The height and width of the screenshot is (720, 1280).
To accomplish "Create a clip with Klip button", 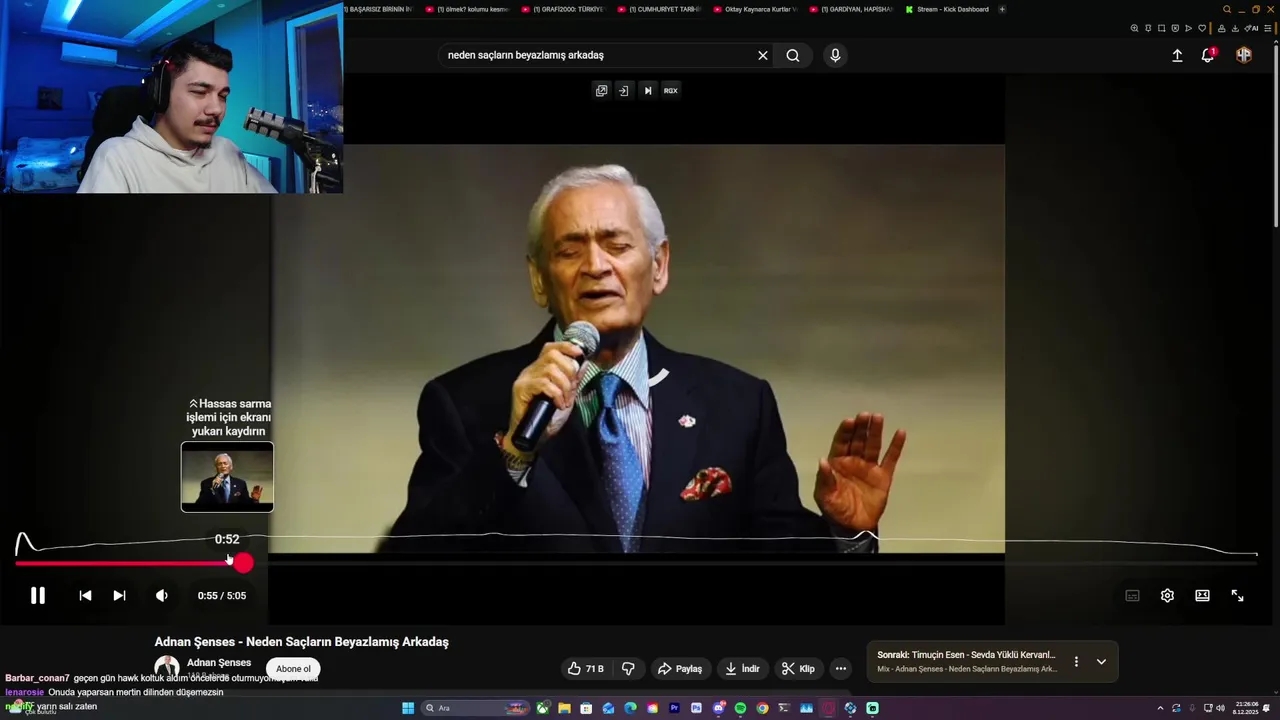I will coord(798,669).
